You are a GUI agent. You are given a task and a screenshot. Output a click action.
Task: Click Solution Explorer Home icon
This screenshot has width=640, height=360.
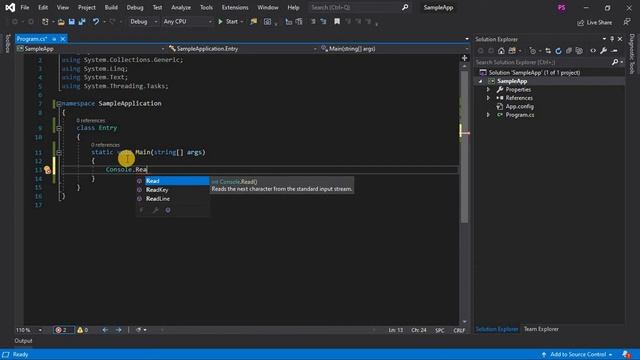[x=501, y=51]
